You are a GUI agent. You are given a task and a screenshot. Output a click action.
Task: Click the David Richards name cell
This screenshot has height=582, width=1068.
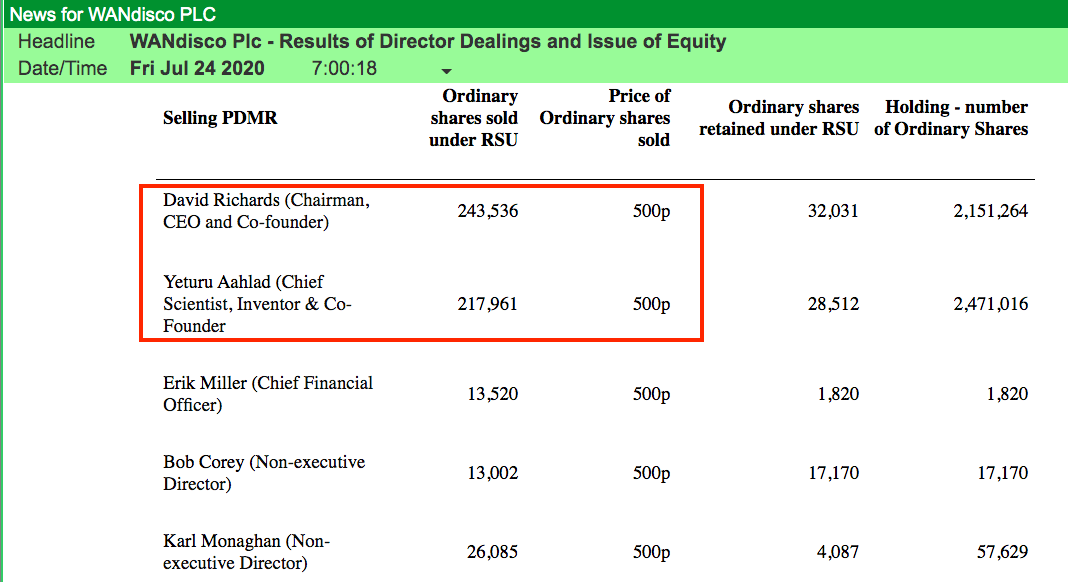click(266, 211)
